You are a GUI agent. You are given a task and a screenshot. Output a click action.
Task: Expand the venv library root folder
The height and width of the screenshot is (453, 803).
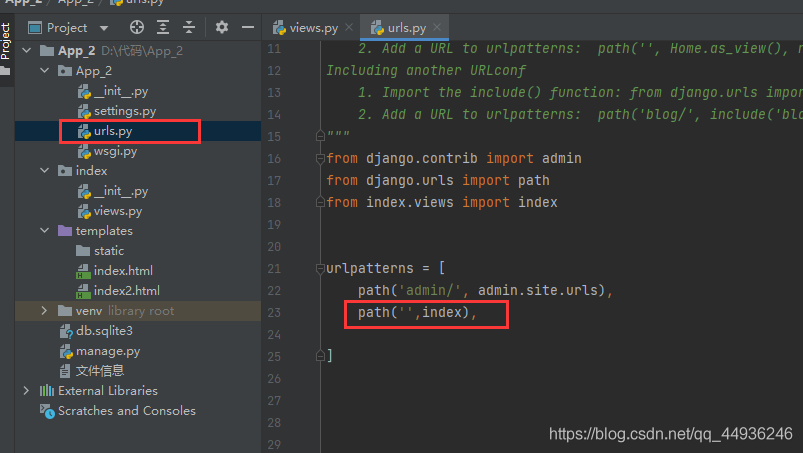45,311
